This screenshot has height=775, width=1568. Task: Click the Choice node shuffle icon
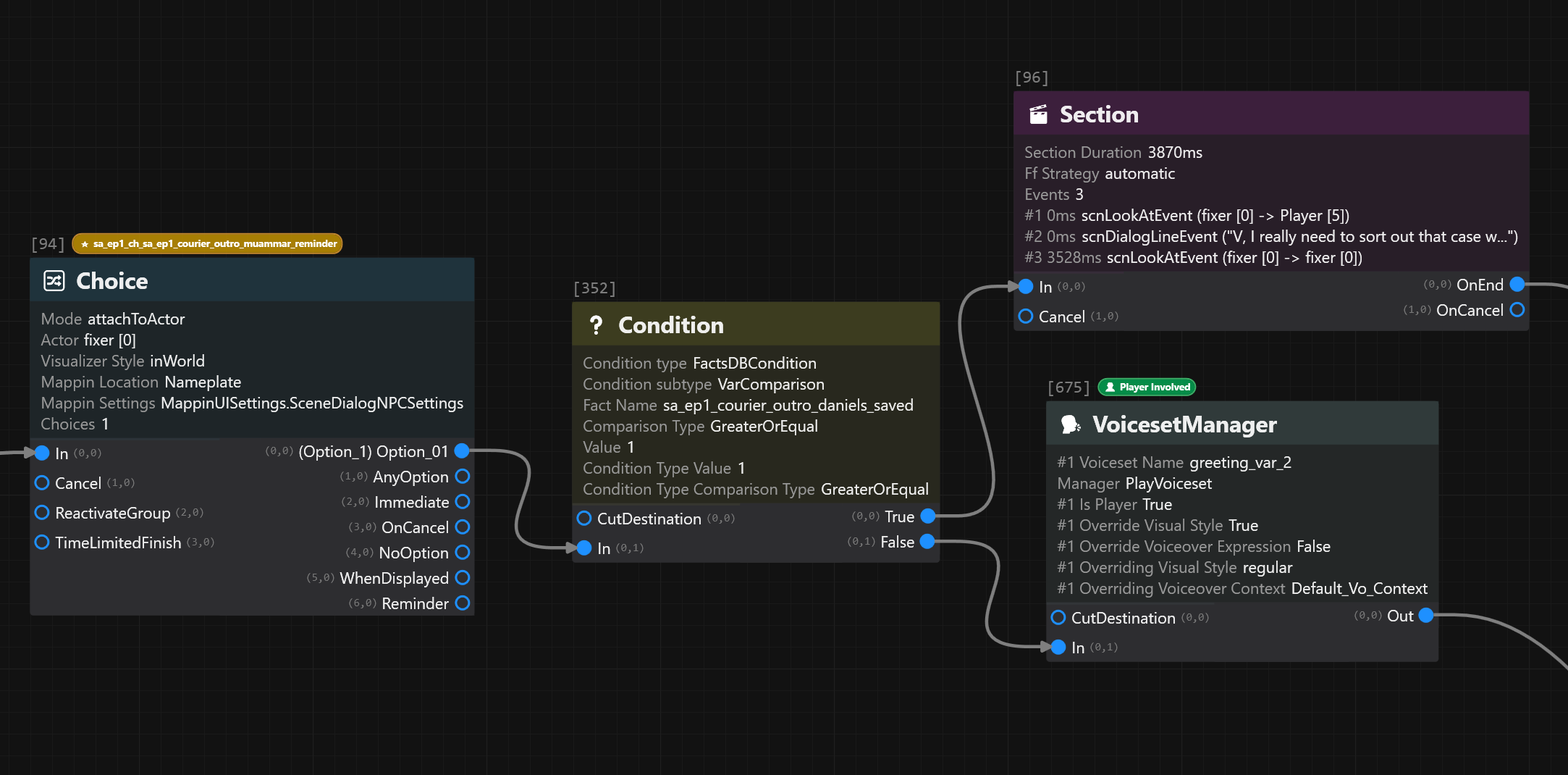[54, 281]
